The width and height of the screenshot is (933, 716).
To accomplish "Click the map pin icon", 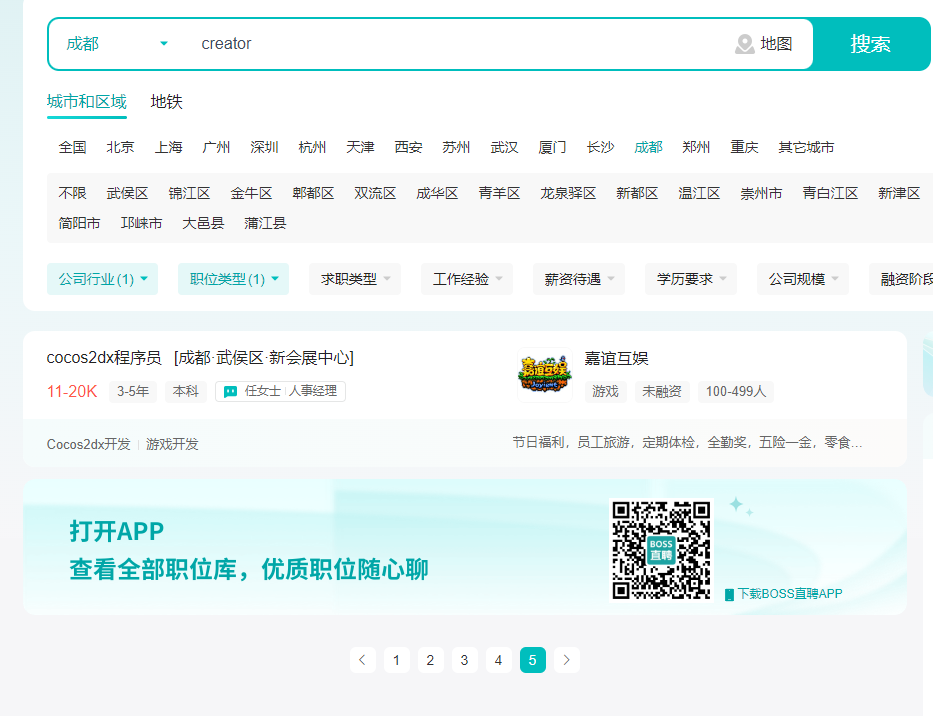I will pos(744,44).
